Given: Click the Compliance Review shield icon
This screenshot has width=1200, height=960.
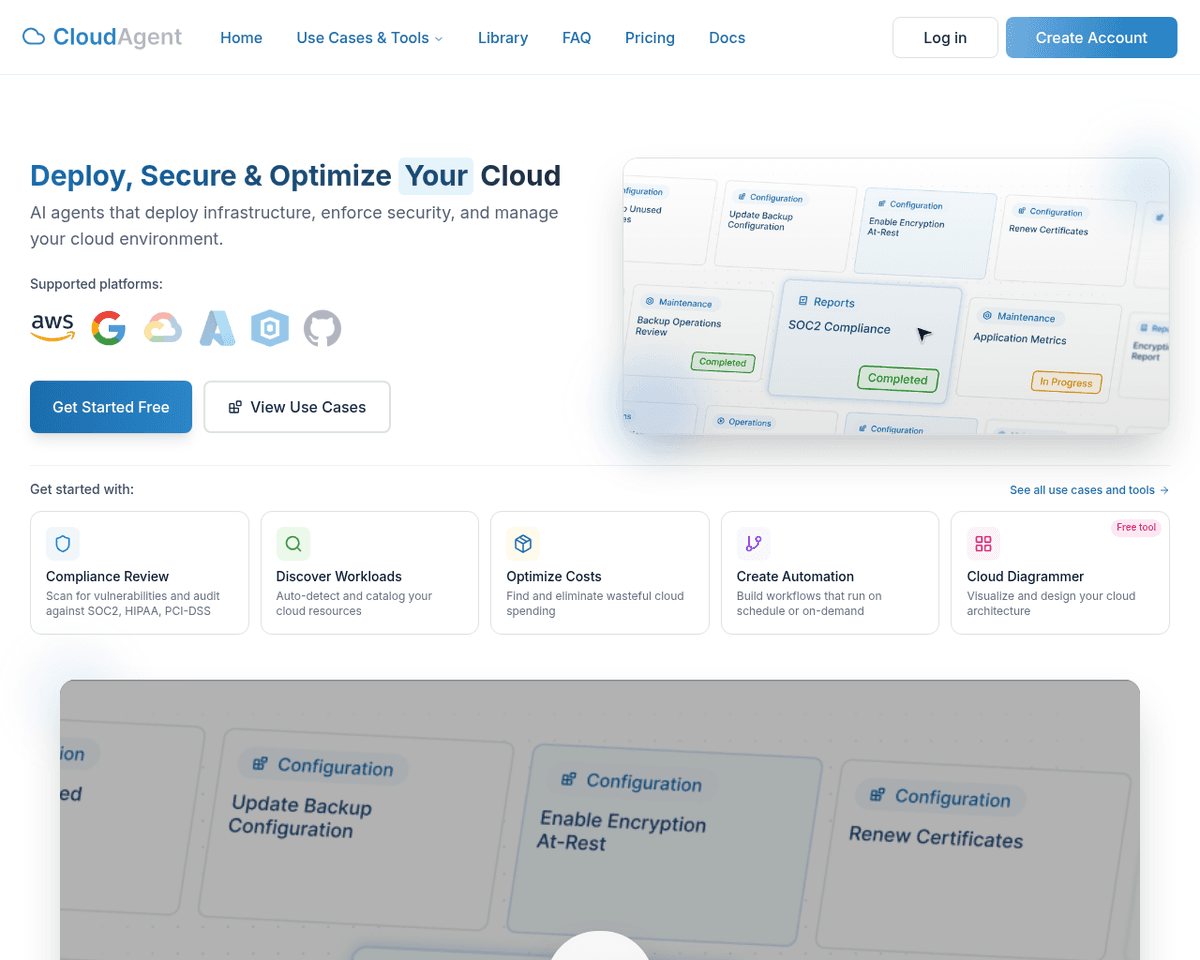Looking at the screenshot, I should pyautogui.click(x=63, y=544).
